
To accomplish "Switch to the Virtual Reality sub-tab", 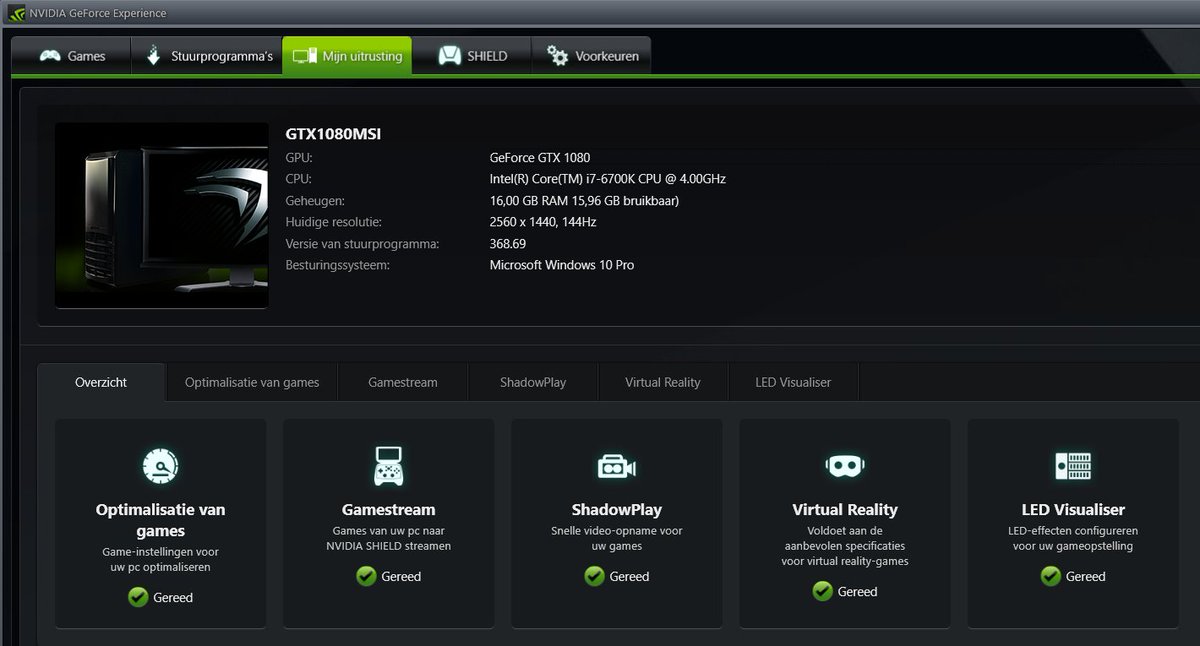I will tap(663, 382).
